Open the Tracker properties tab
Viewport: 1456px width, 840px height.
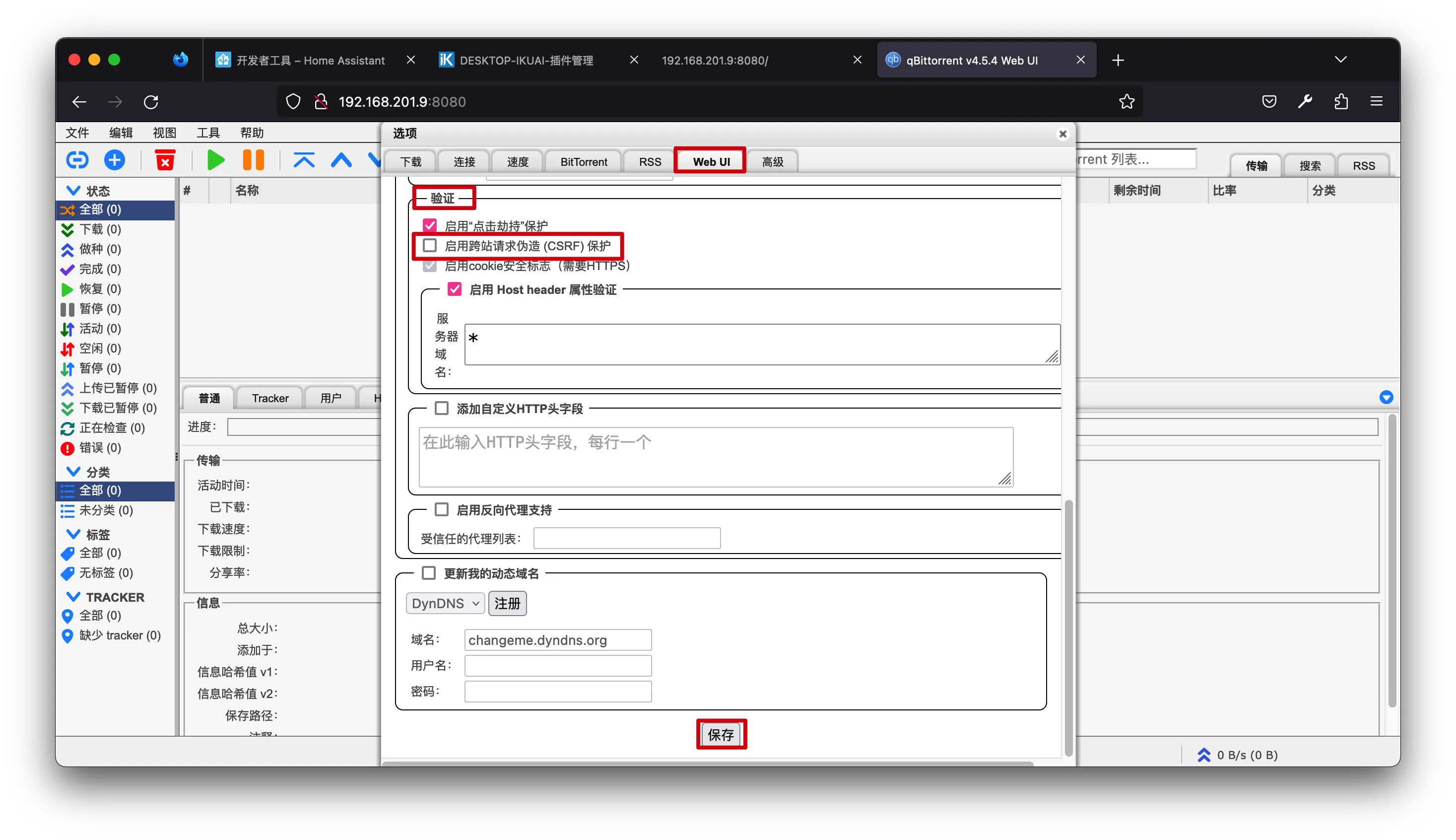pyautogui.click(x=270, y=398)
